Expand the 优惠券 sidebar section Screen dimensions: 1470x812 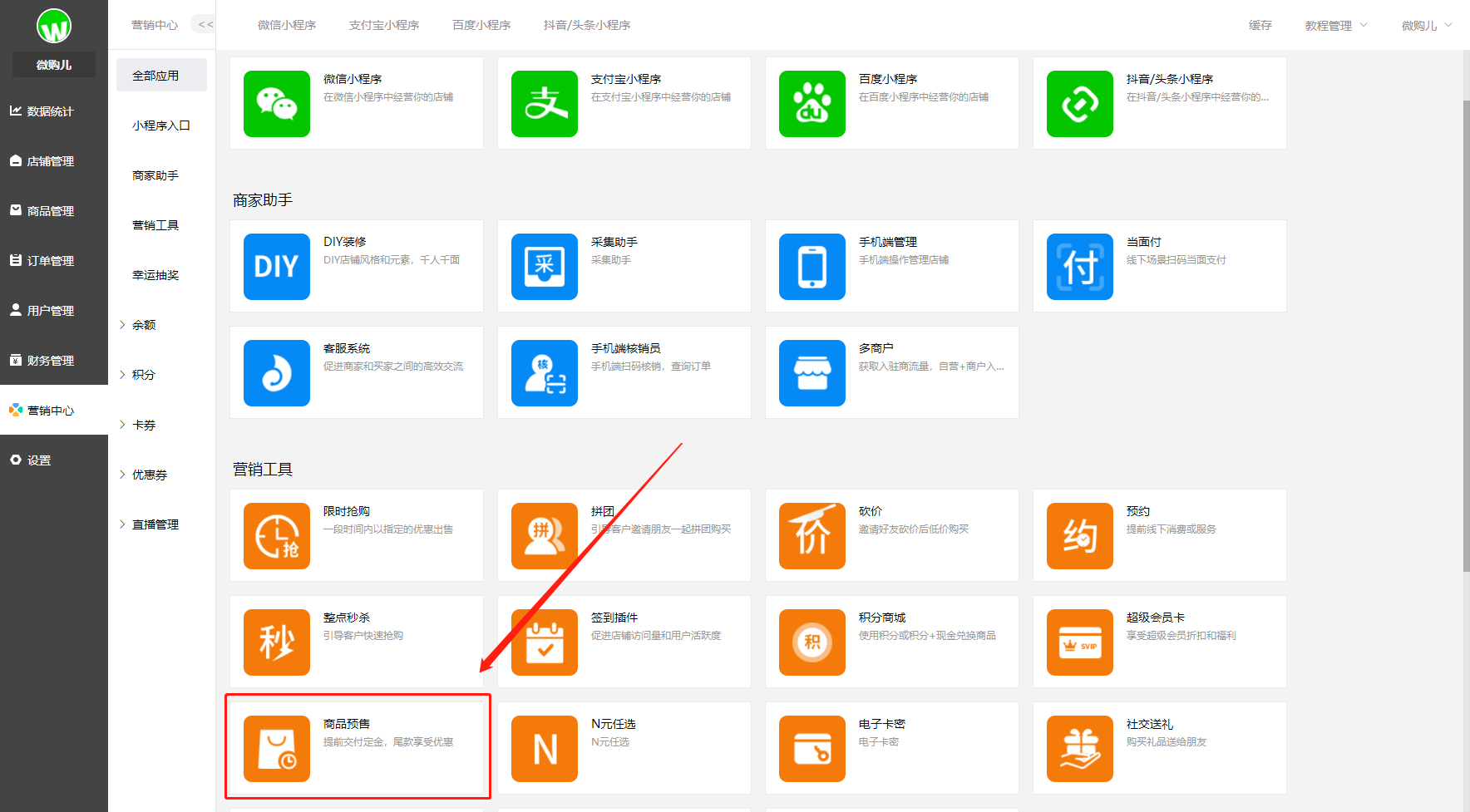149,475
